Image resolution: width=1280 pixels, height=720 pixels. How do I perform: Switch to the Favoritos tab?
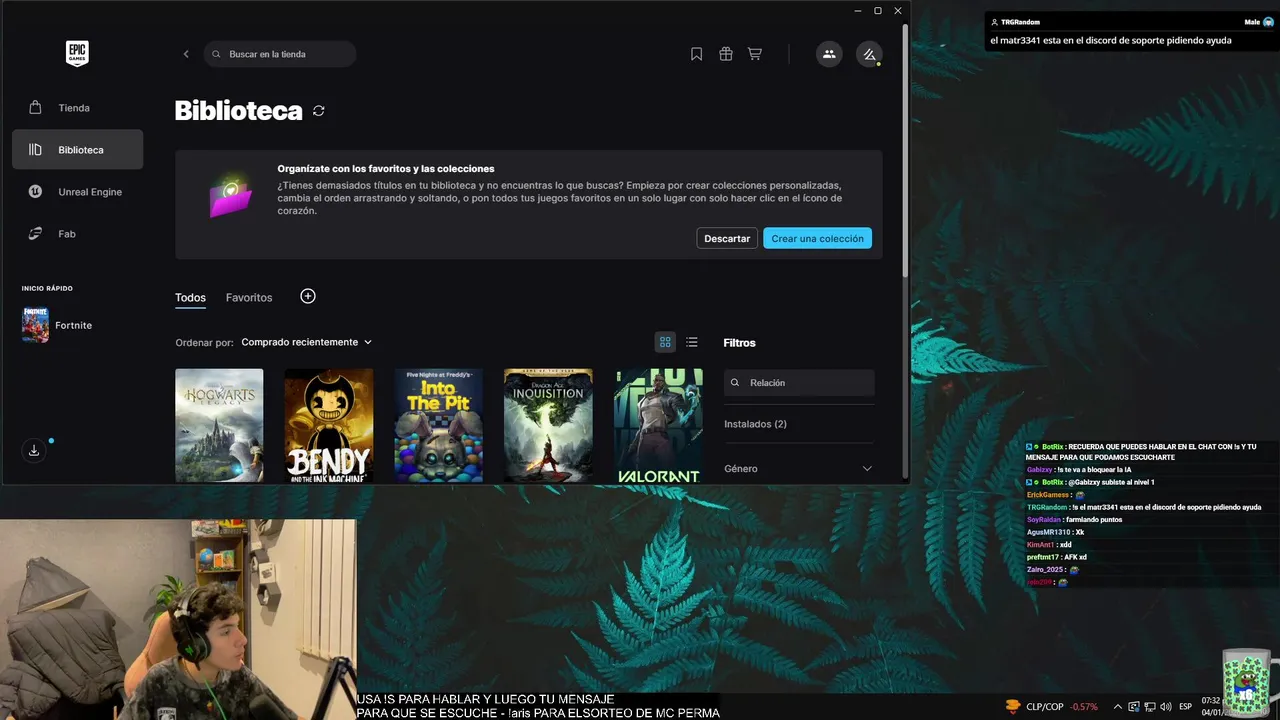(249, 297)
